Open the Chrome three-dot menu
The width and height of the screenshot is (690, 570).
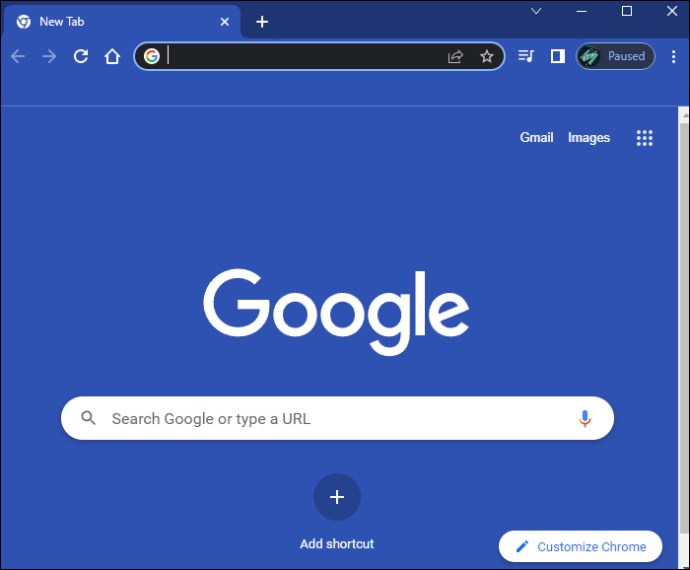(673, 56)
